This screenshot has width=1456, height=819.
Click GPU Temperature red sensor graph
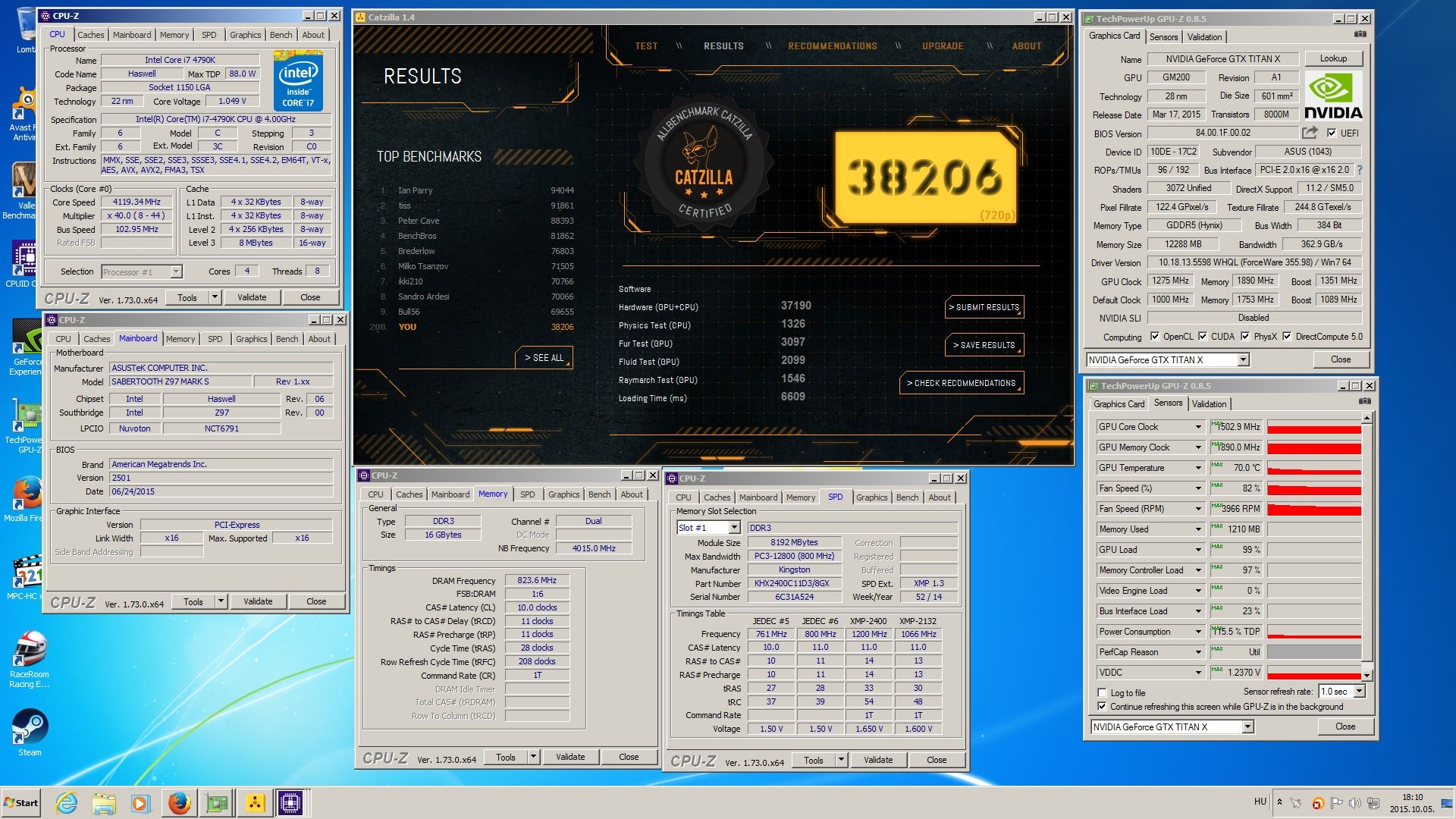[1313, 468]
